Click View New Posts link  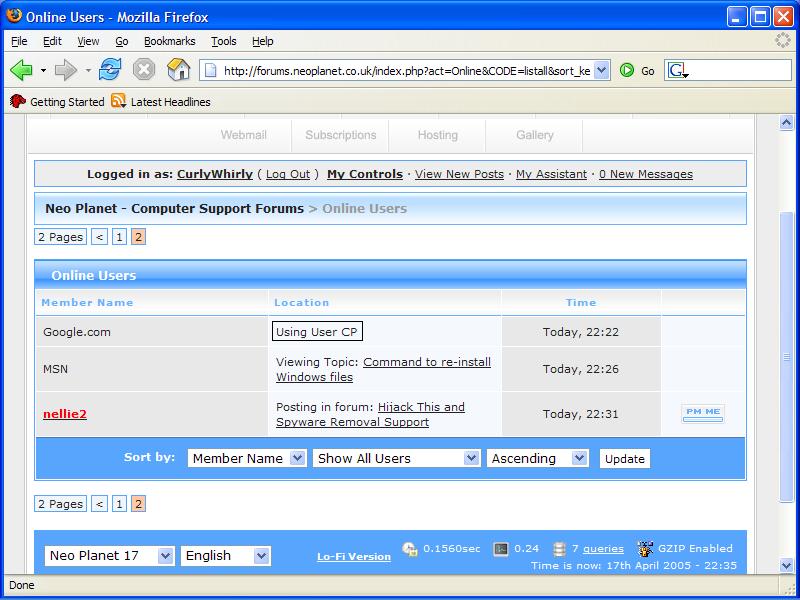(x=459, y=174)
